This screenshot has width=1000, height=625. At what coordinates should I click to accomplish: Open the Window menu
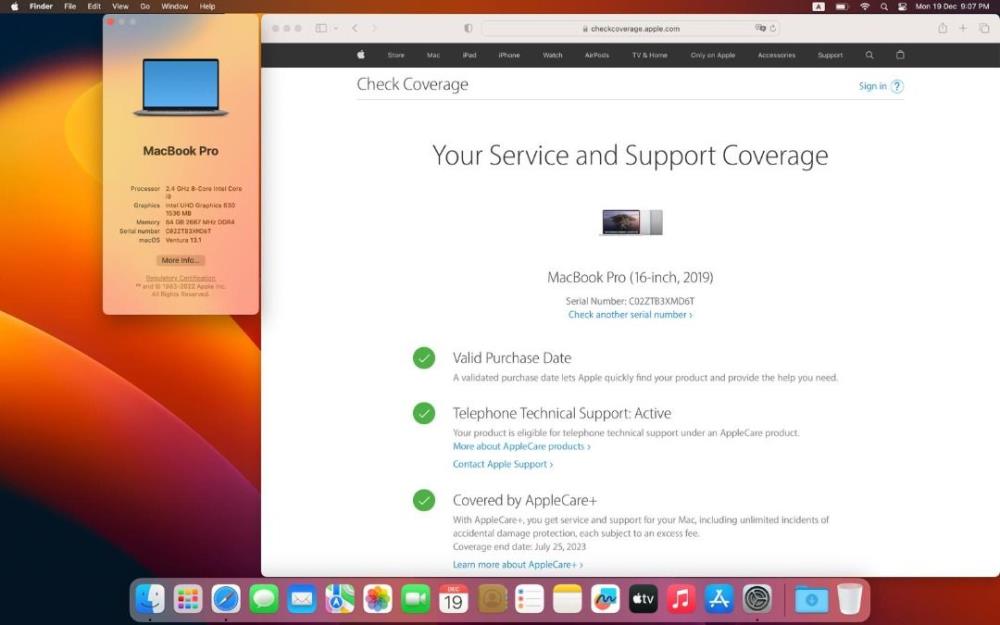coord(175,6)
